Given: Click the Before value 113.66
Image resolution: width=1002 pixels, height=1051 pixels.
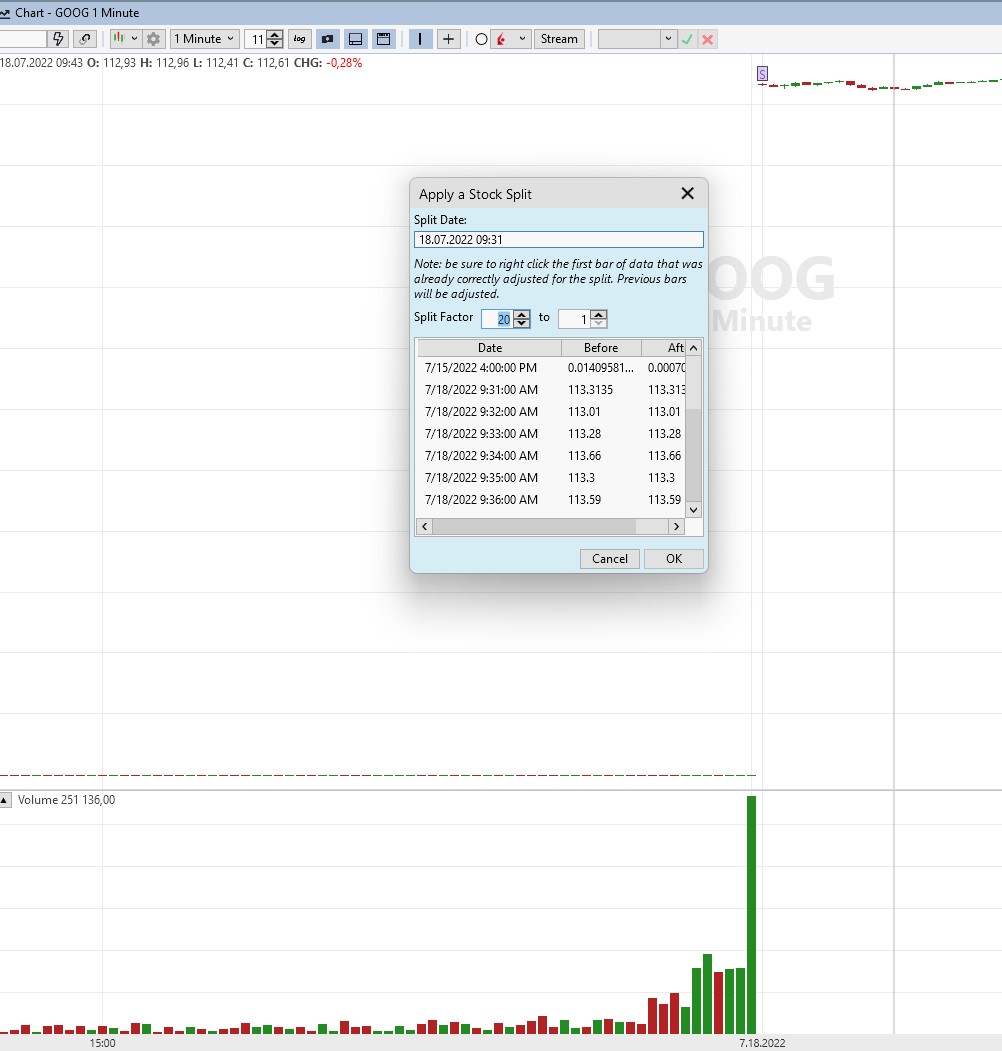Looking at the screenshot, I should [x=584, y=456].
